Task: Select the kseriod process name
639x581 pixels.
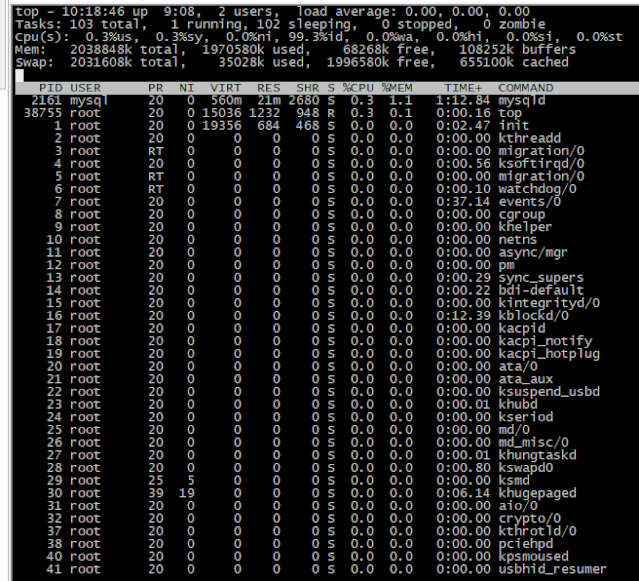Action: pyautogui.click(x=525, y=417)
